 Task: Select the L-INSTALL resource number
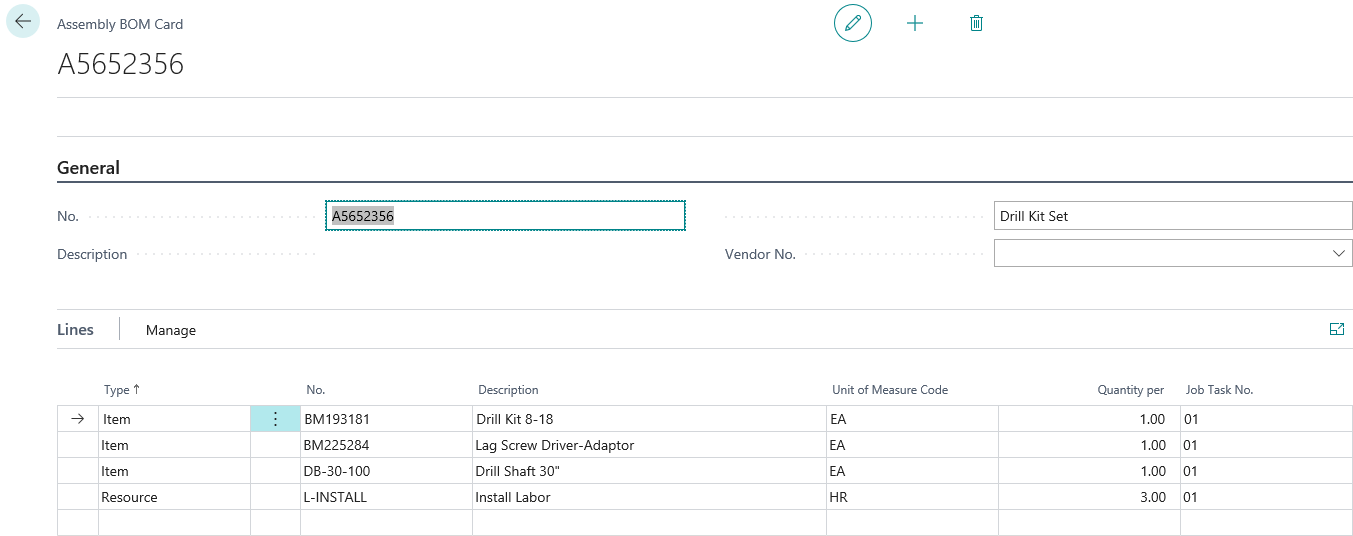pos(335,497)
